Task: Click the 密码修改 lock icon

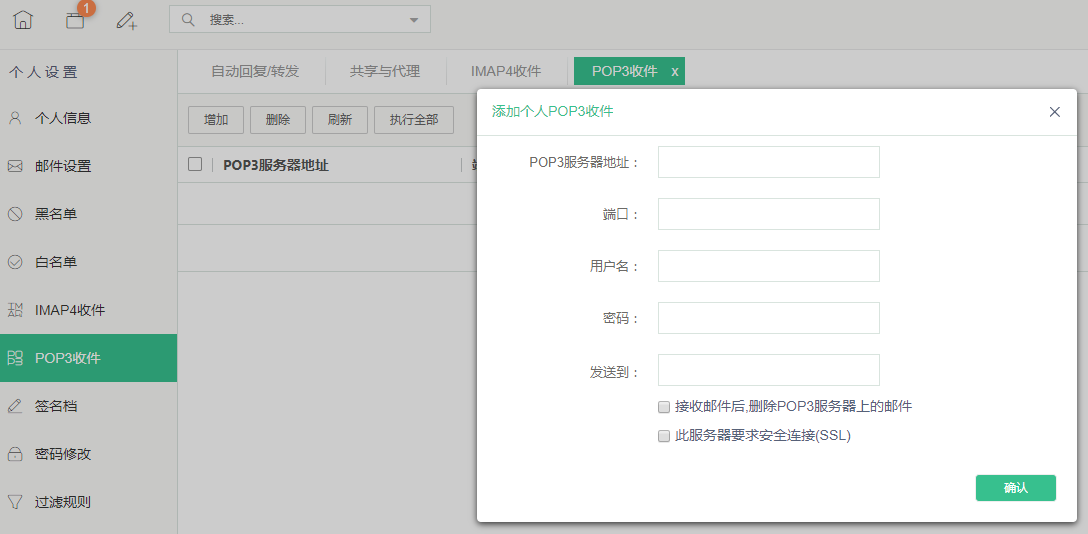Action: click(x=15, y=454)
